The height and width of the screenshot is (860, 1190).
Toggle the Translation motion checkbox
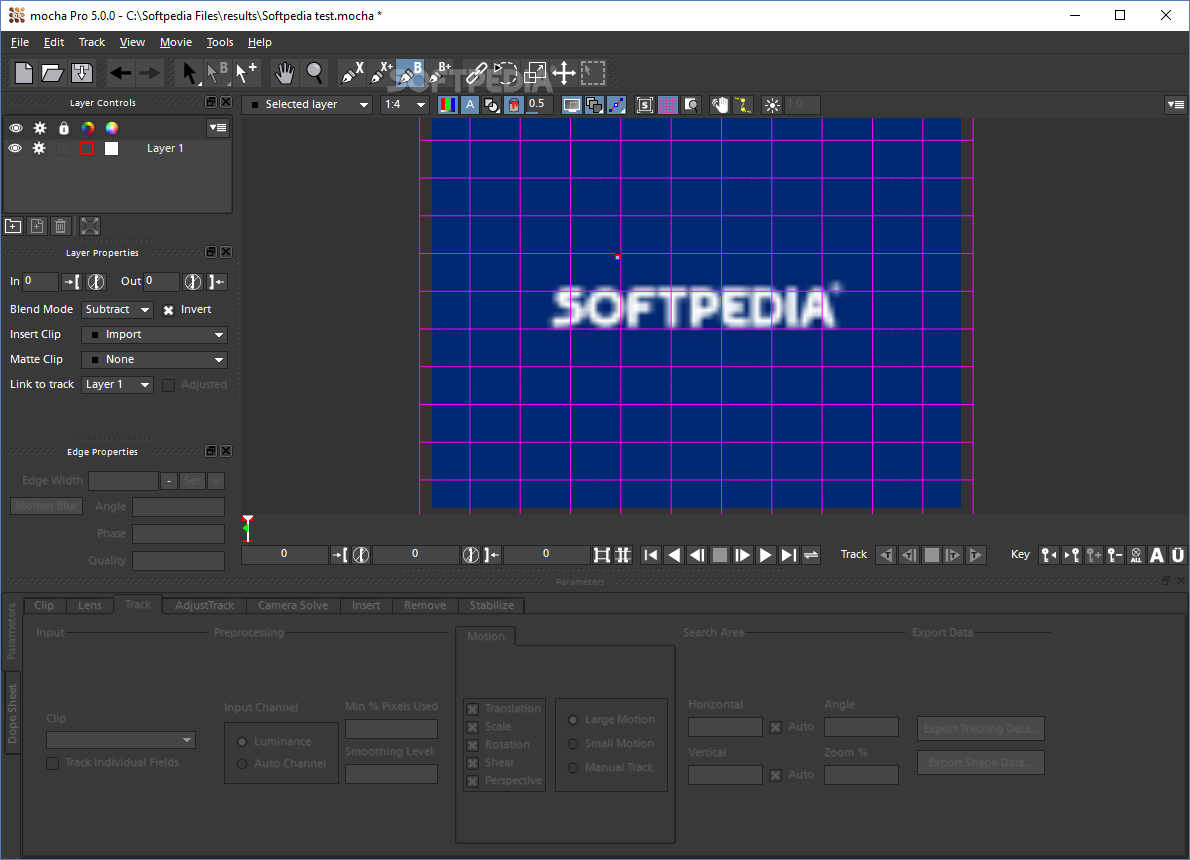click(x=473, y=709)
